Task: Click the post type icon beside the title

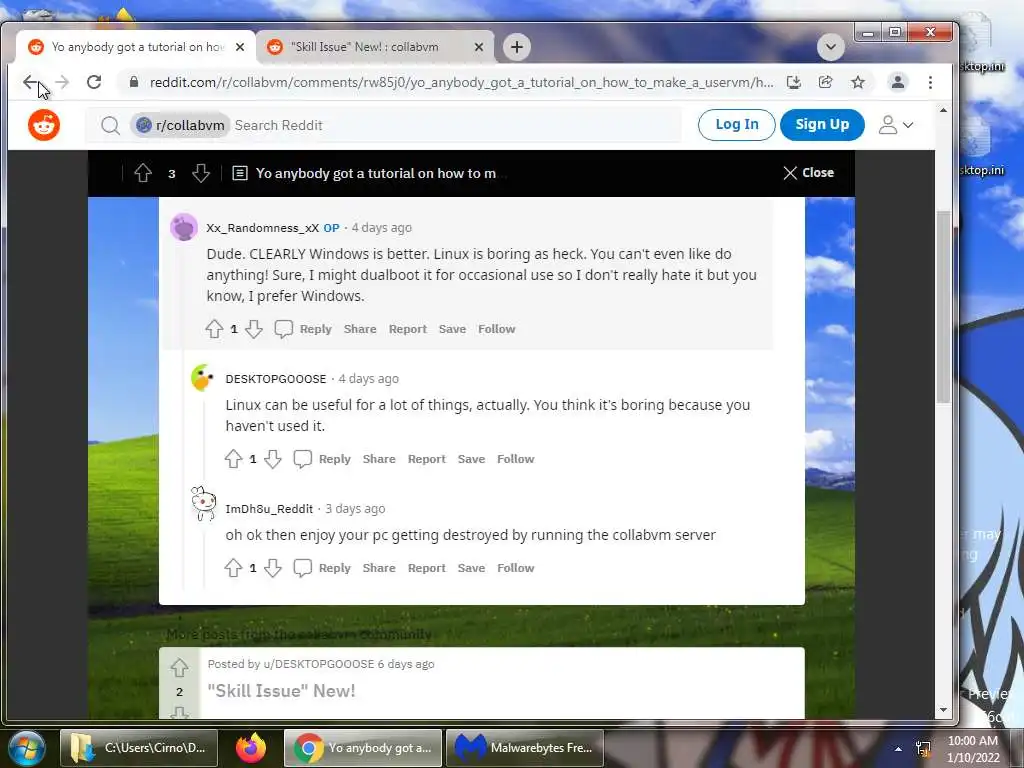Action: [240, 173]
